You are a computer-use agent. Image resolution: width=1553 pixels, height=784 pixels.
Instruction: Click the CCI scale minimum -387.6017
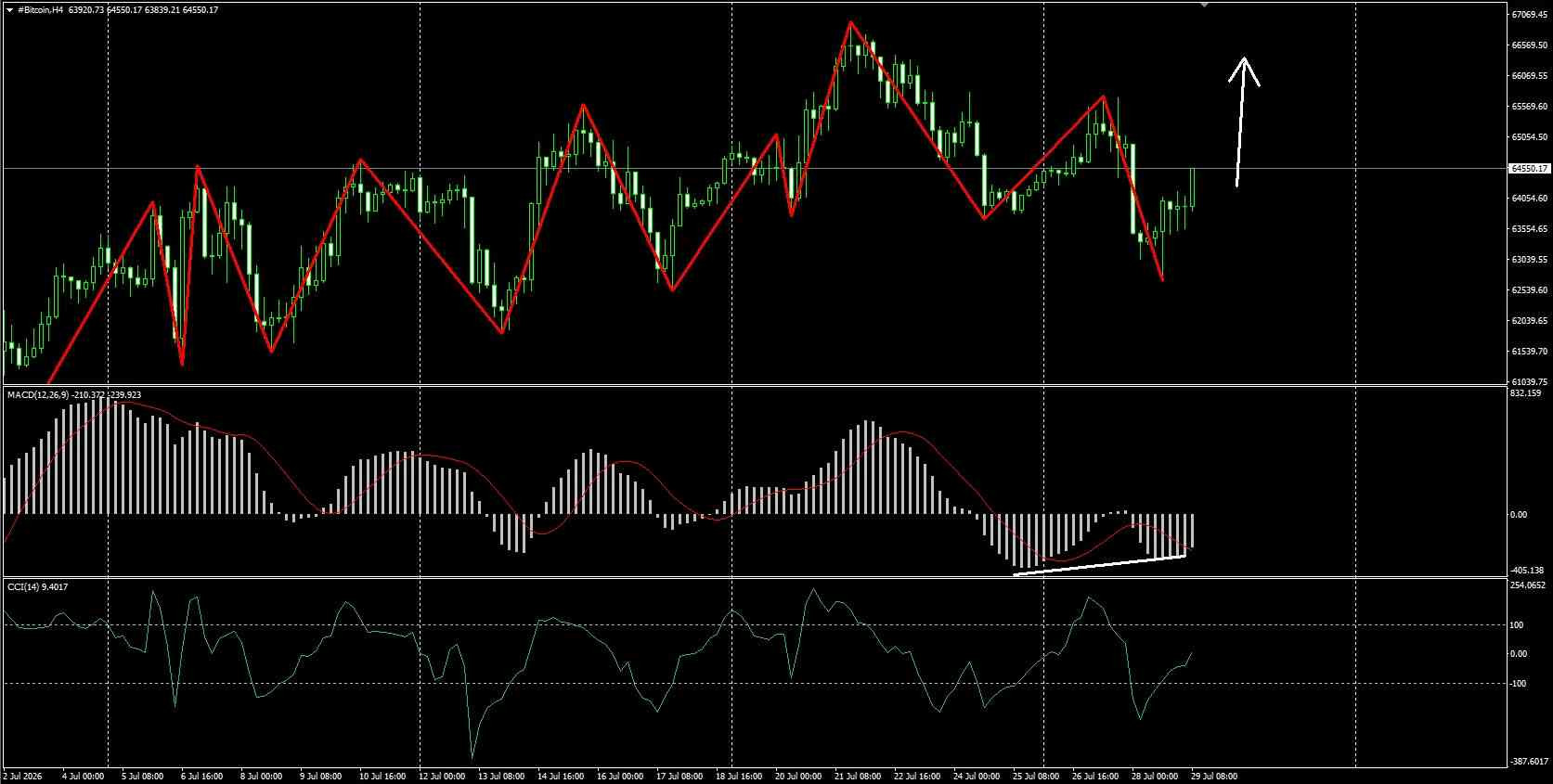coord(1529,763)
